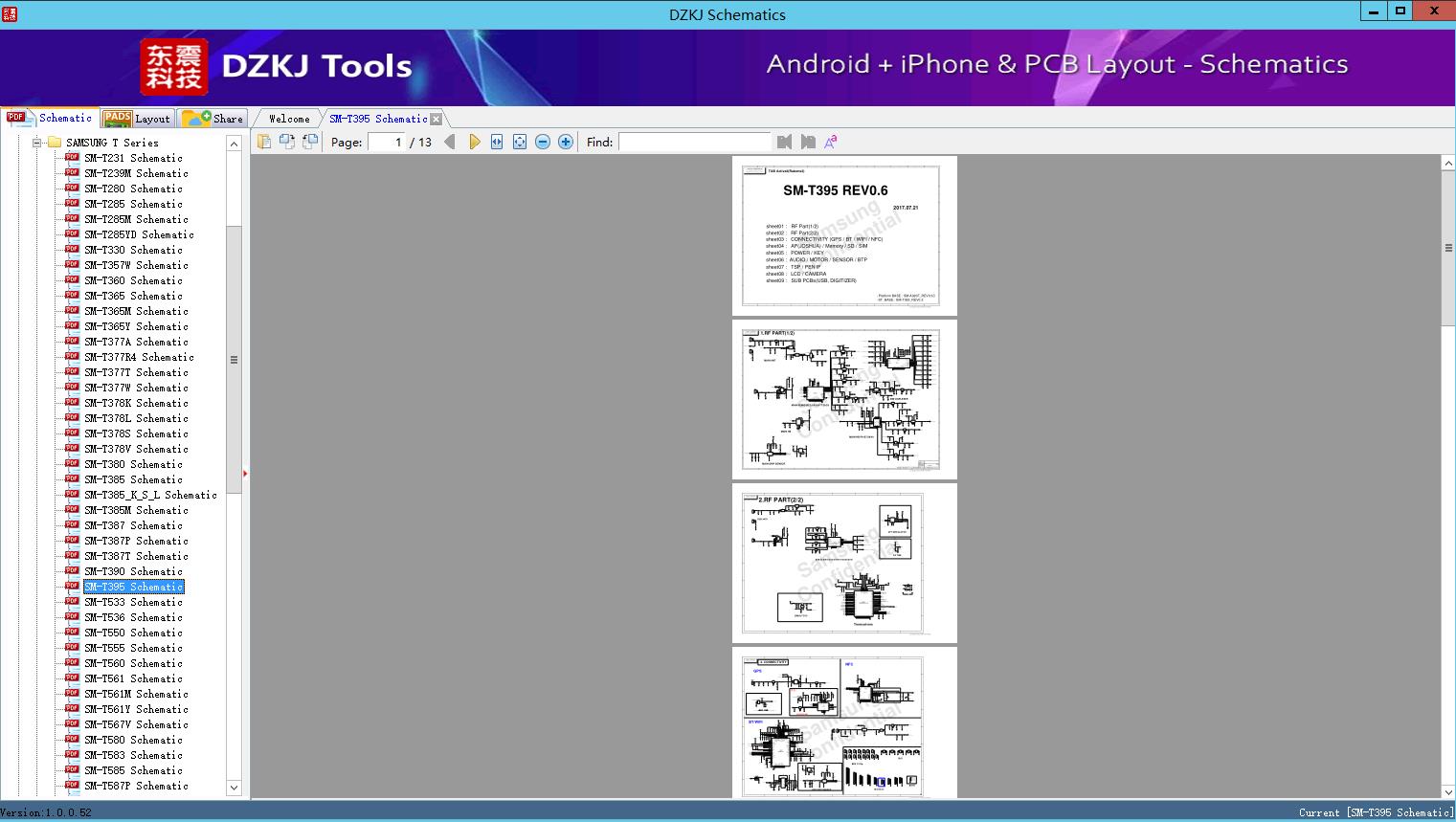Select SM-T387P Schematic
Viewport: 1456px width, 822px height.
(136, 541)
